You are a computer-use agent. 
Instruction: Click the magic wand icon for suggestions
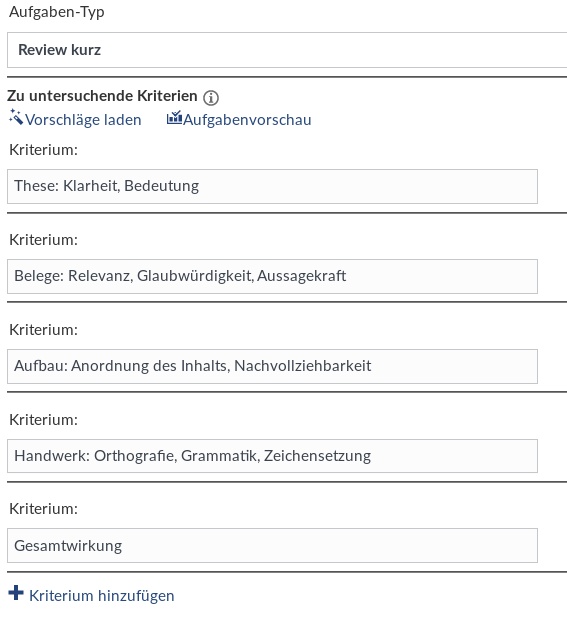16,117
